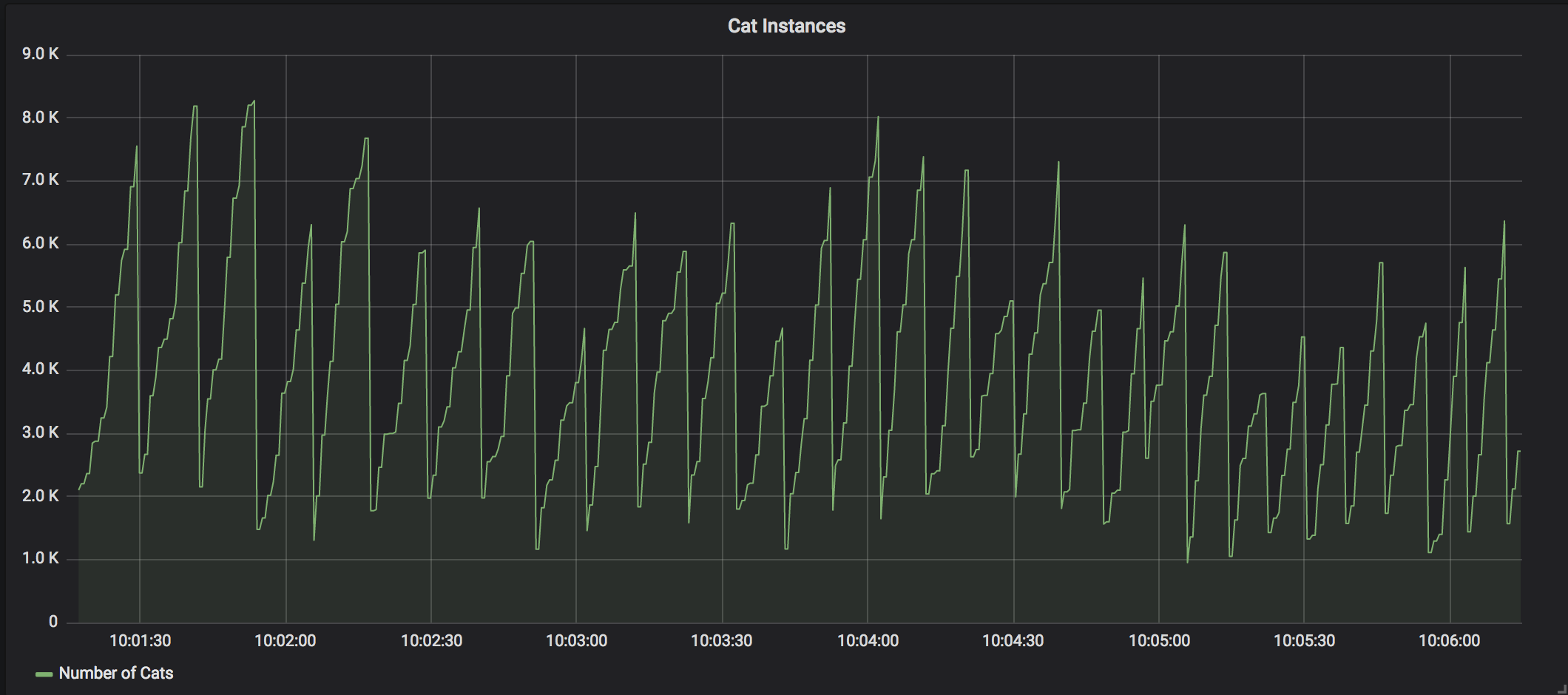
Task: Click the 10:04:30 time axis label
Action: click(x=1013, y=641)
